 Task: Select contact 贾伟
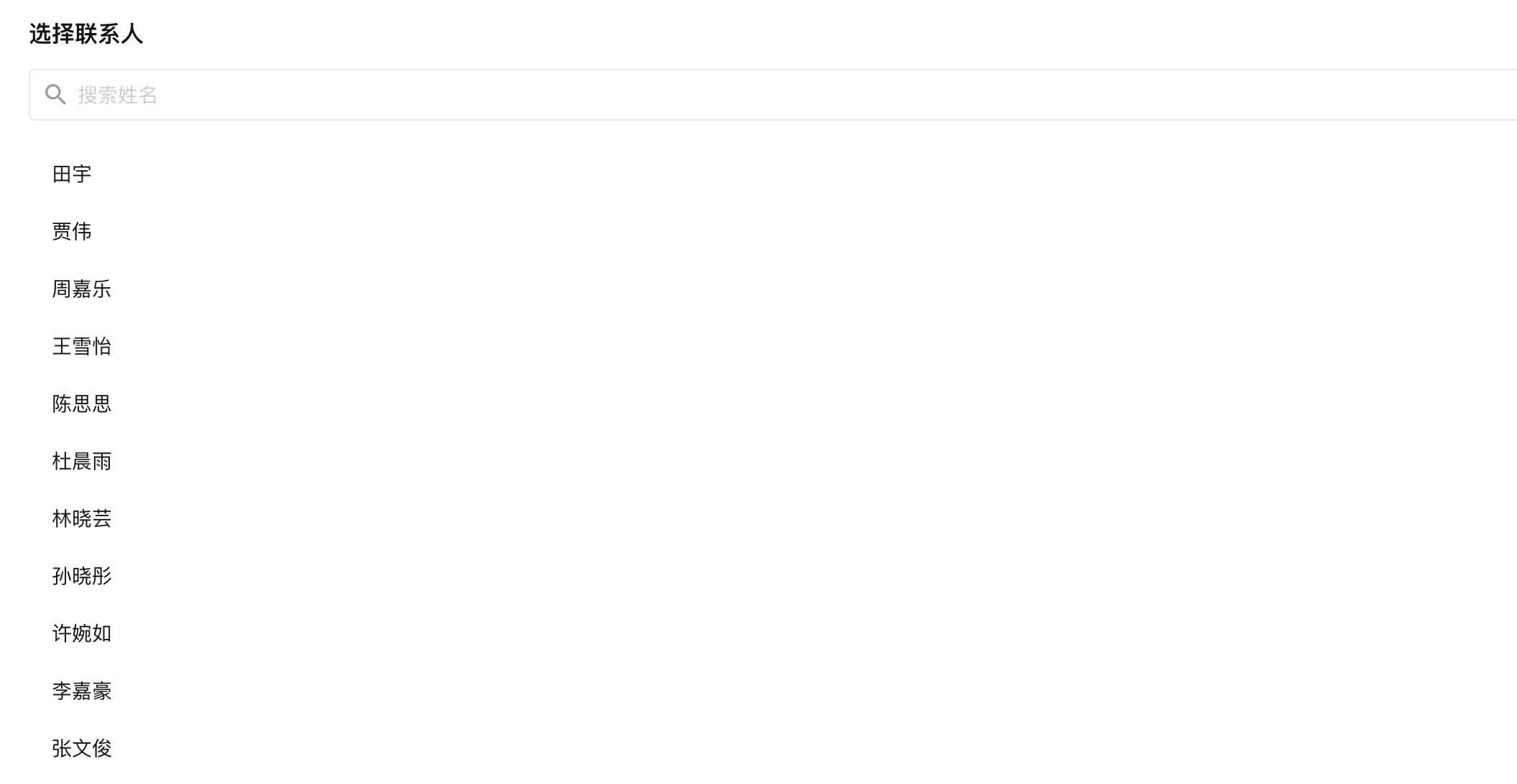773,231
